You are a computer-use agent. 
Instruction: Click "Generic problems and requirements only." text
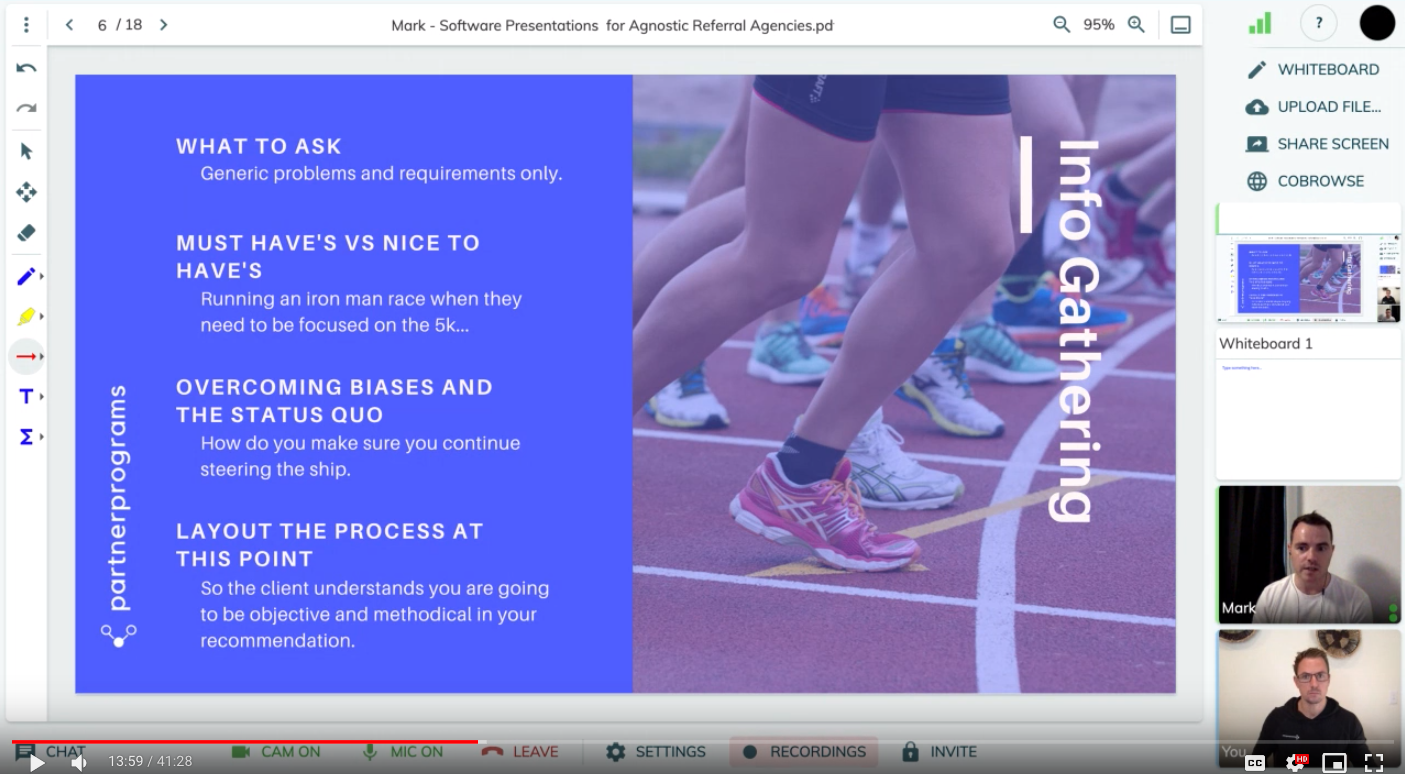381,173
